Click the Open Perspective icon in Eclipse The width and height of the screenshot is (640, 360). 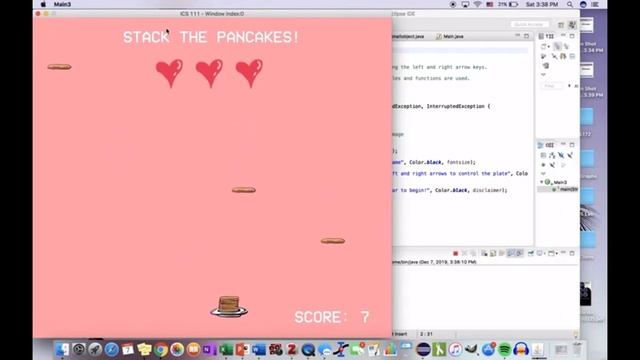pos(561,24)
